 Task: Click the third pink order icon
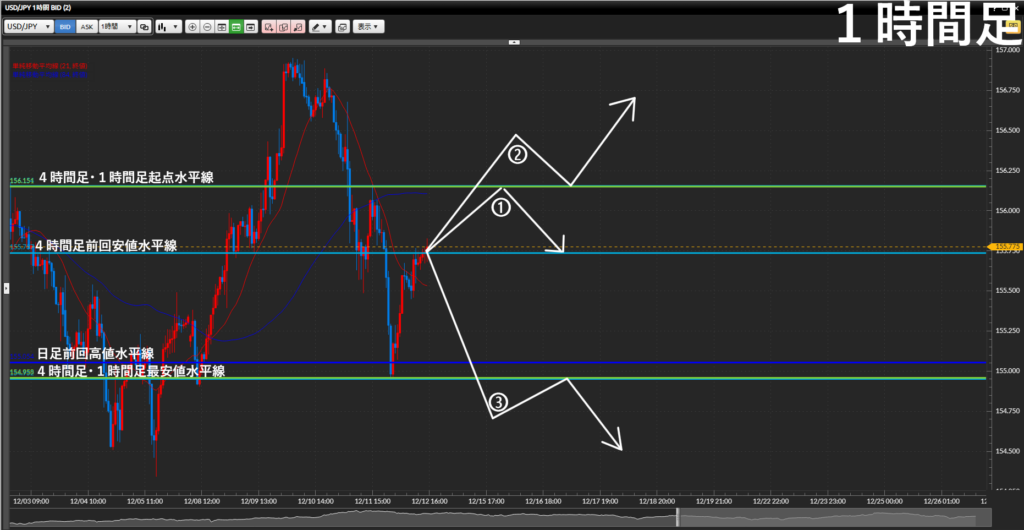[x=298, y=26]
